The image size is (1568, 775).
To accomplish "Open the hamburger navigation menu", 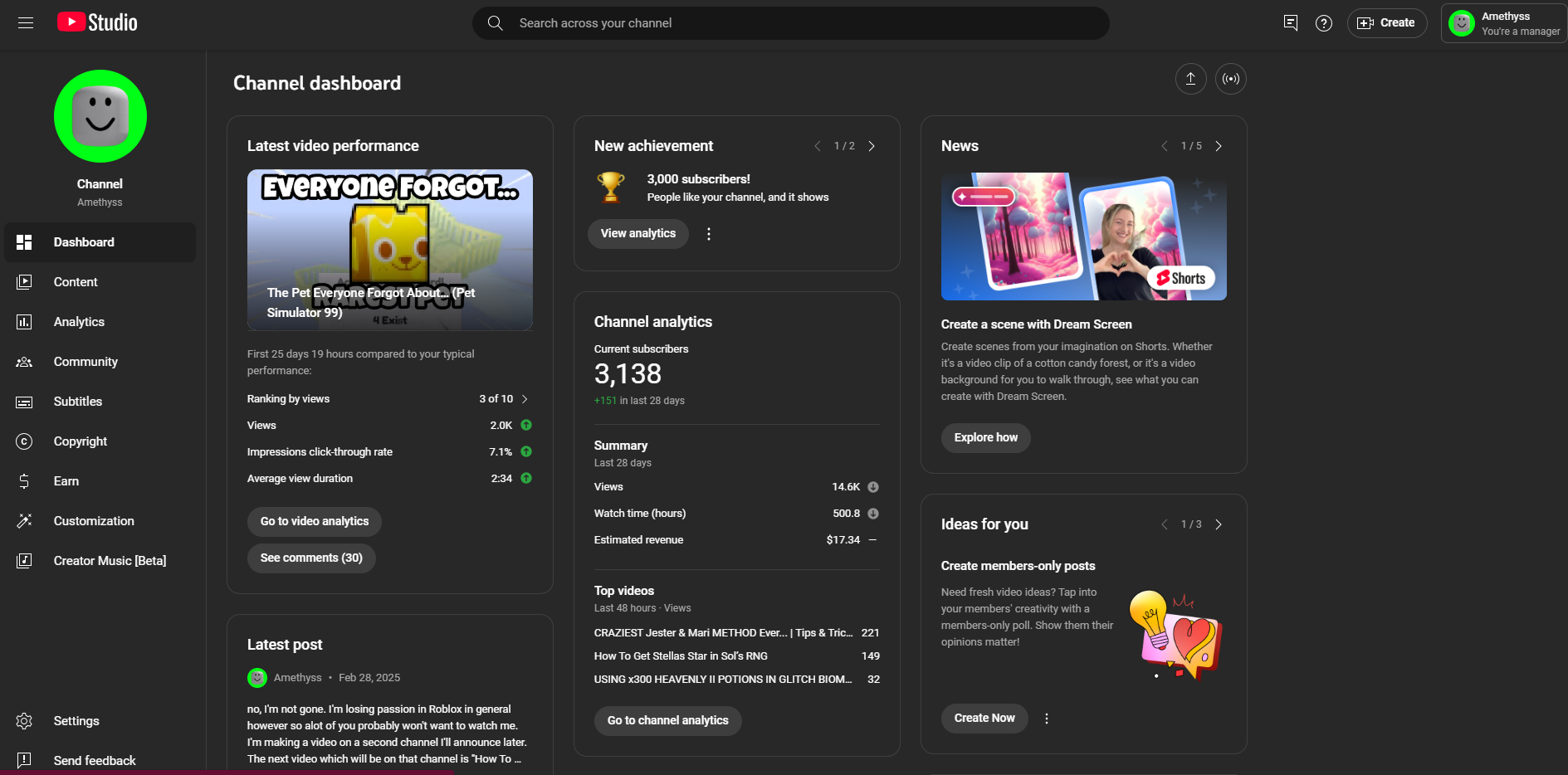I will coord(26,23).
